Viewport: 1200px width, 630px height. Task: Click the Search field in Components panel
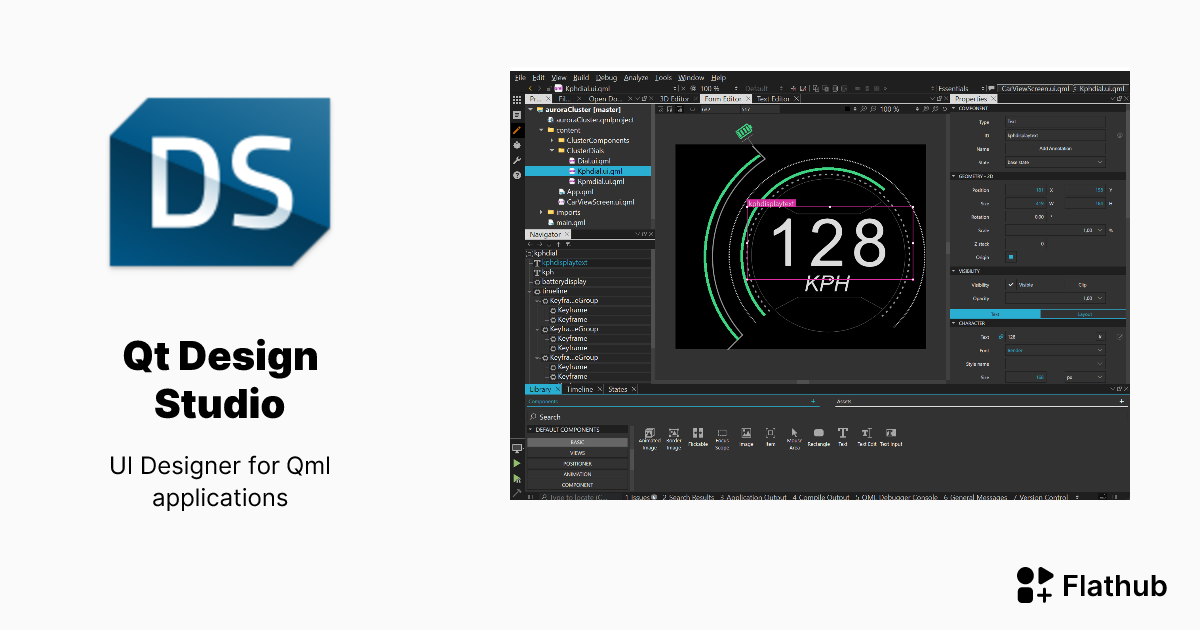(570, 417)
